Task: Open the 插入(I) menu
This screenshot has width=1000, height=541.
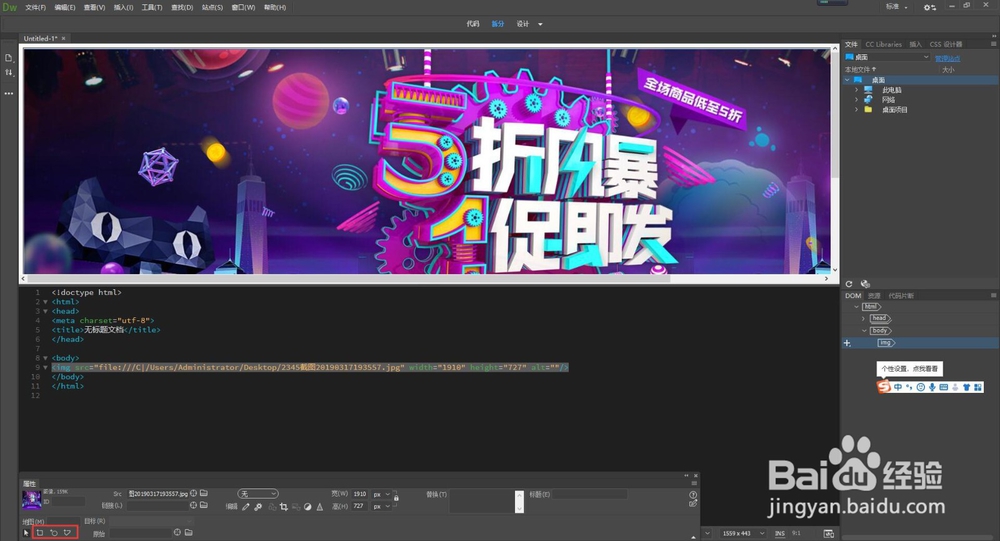Action: (x=123, y=8)
